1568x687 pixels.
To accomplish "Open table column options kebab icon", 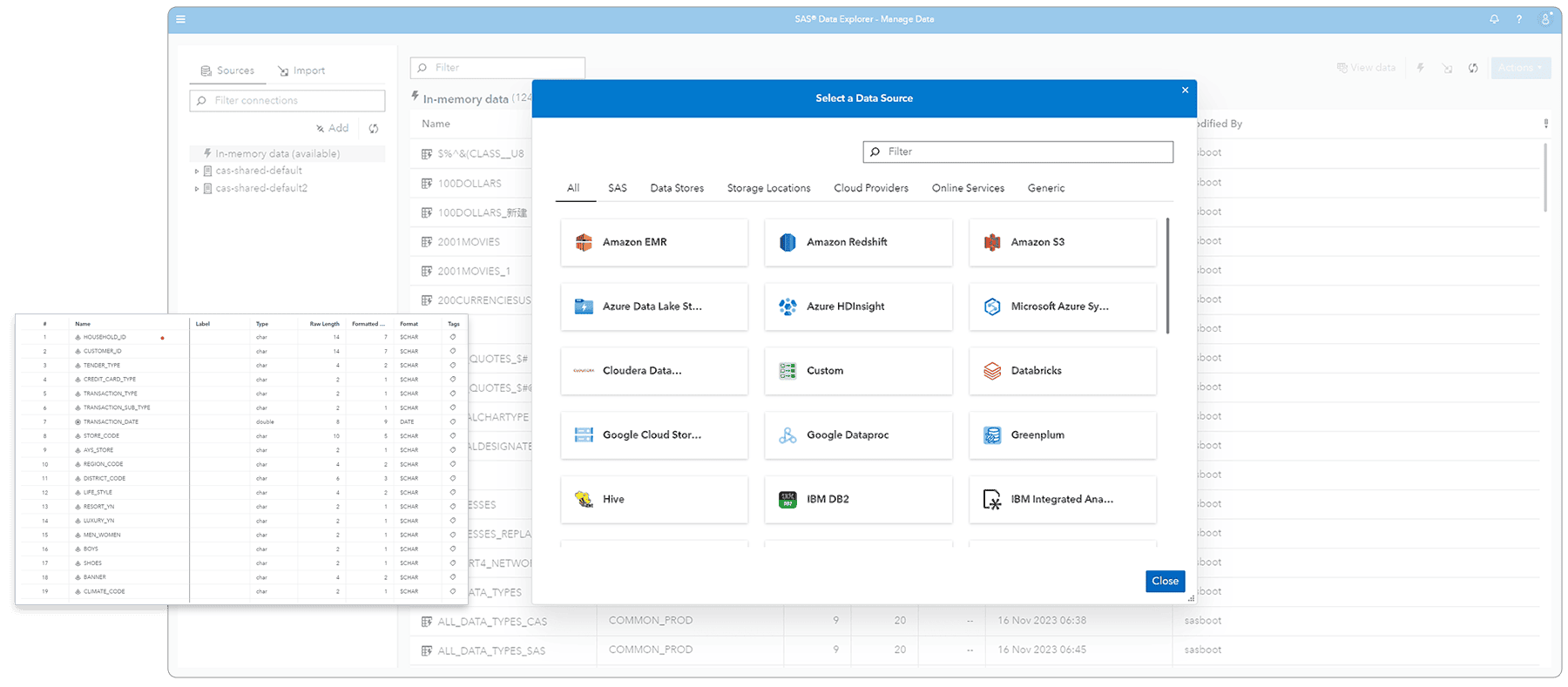I will point(1546,124).
